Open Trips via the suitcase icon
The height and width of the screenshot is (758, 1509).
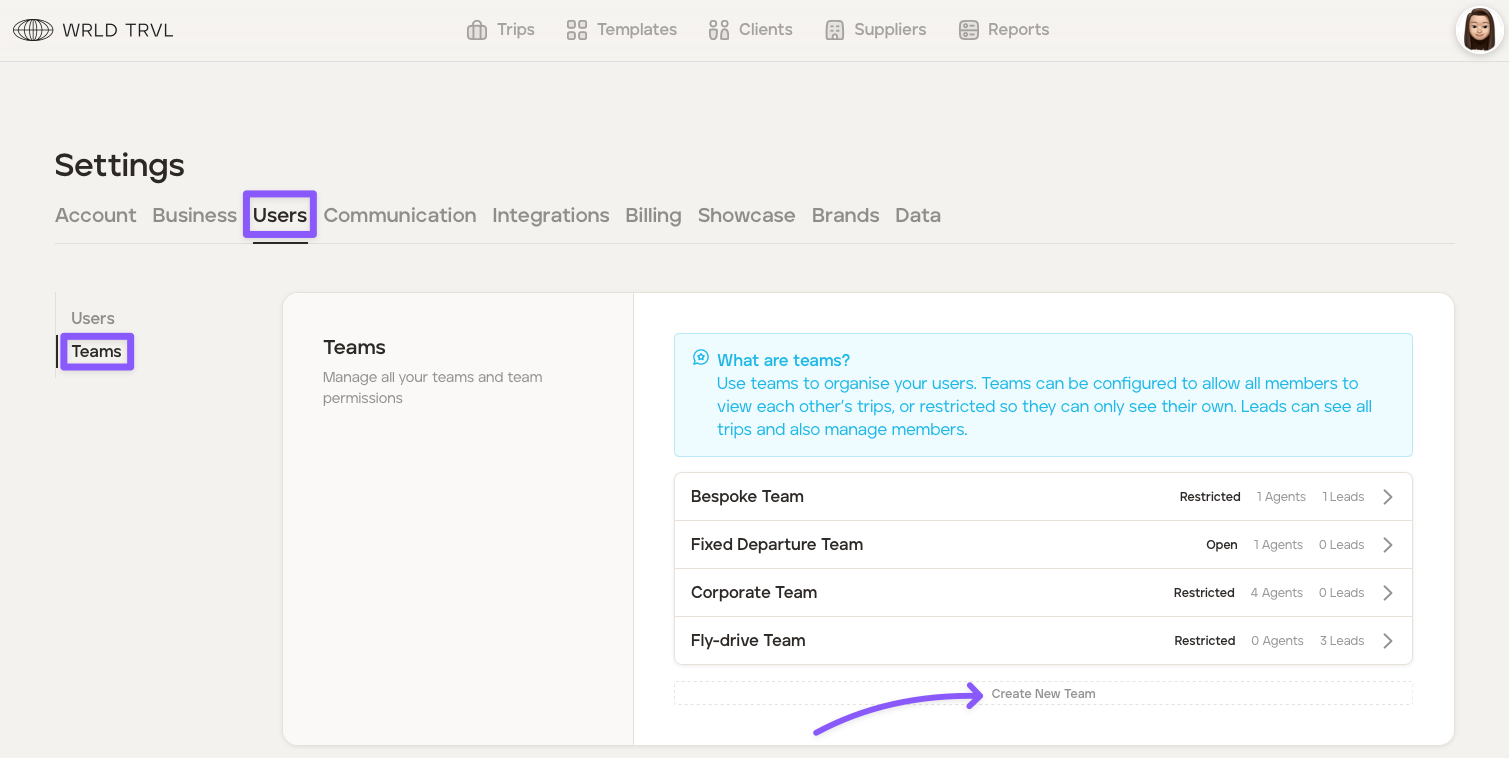pos(477,30)
